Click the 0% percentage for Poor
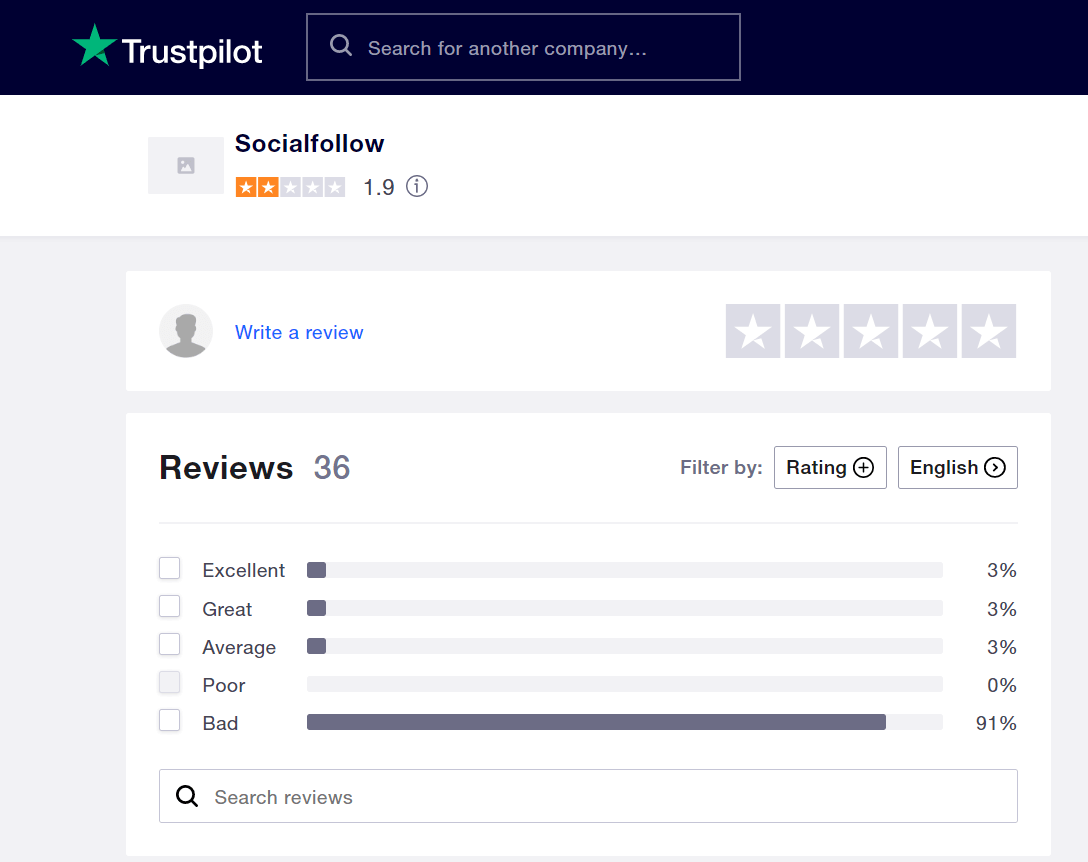 tap(1001, 685)
